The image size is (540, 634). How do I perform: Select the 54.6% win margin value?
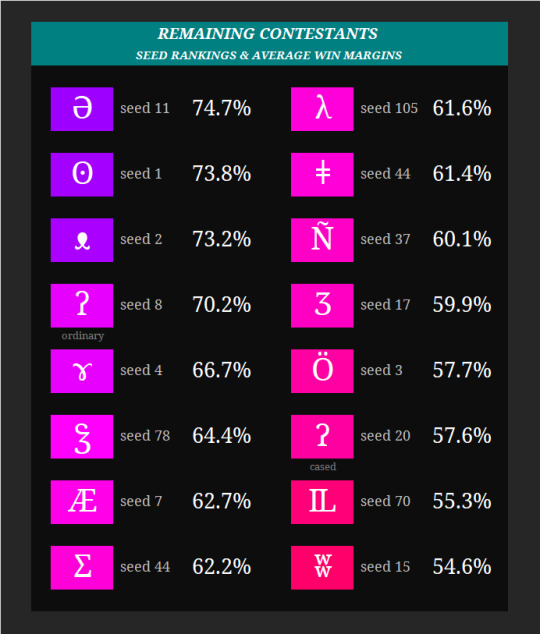462,567
